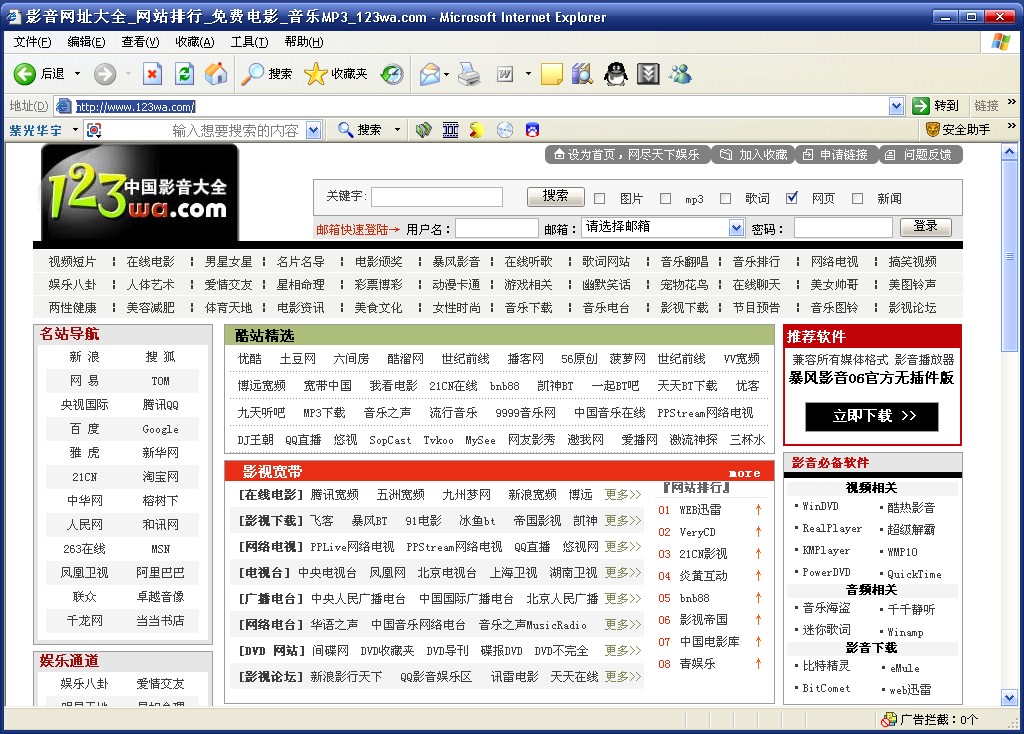The height and width of the screenshot is (734, 1024).
Task: Click the 立即下载 download button
Action: pyautogui.click(x=872, y=416)
